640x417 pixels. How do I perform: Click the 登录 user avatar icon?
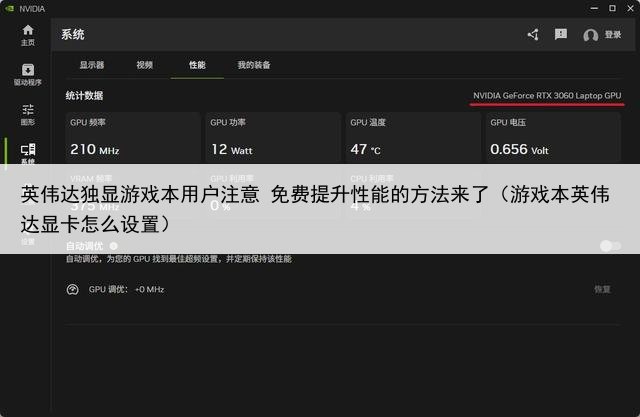(590, 35)
